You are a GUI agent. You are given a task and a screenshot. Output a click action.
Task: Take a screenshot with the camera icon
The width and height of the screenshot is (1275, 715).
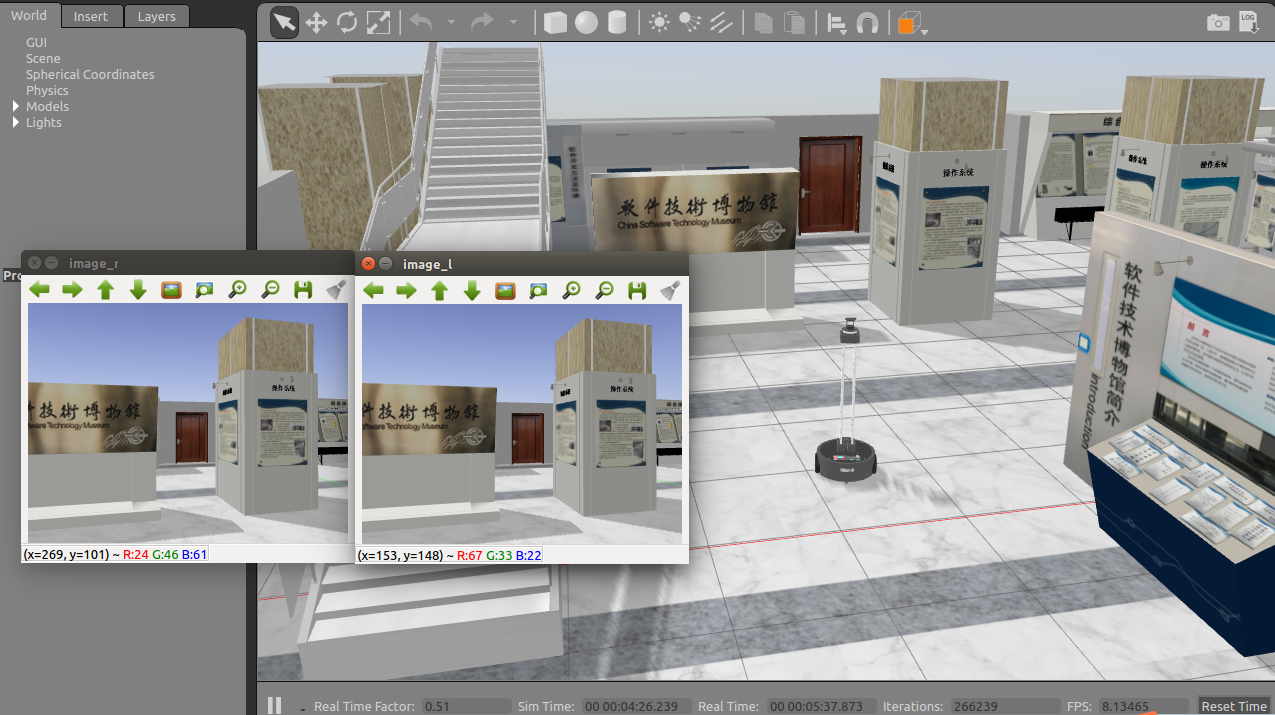(1217, 23)
